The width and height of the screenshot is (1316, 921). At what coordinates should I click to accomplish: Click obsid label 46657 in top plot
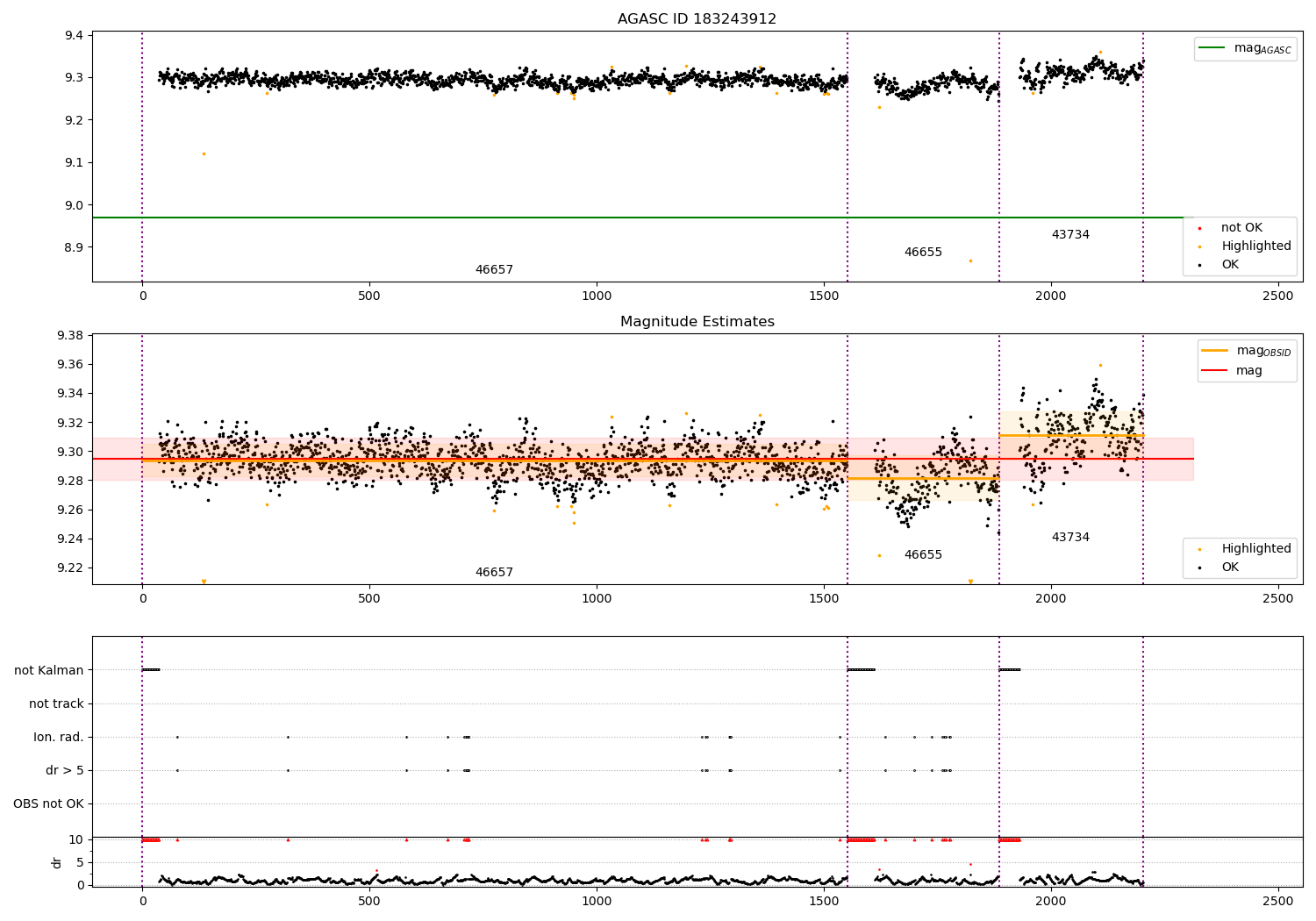coord(494,270)
